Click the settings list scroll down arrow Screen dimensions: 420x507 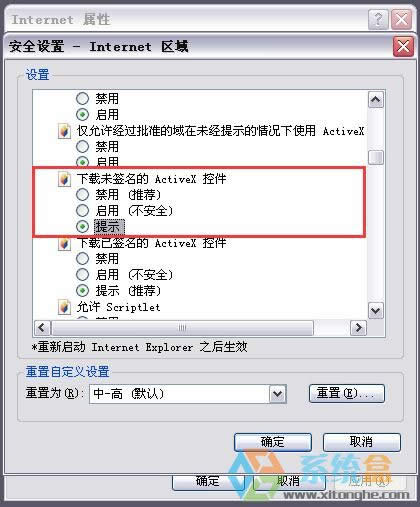tap(376, 311)
